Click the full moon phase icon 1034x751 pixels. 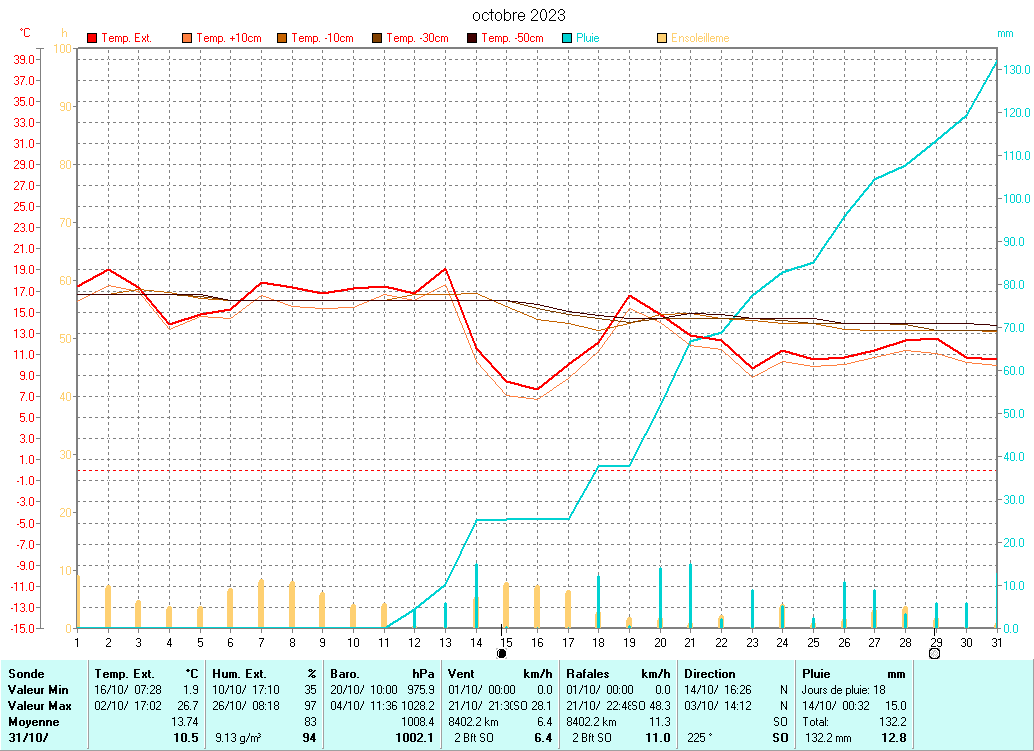(x=934, y=653)
